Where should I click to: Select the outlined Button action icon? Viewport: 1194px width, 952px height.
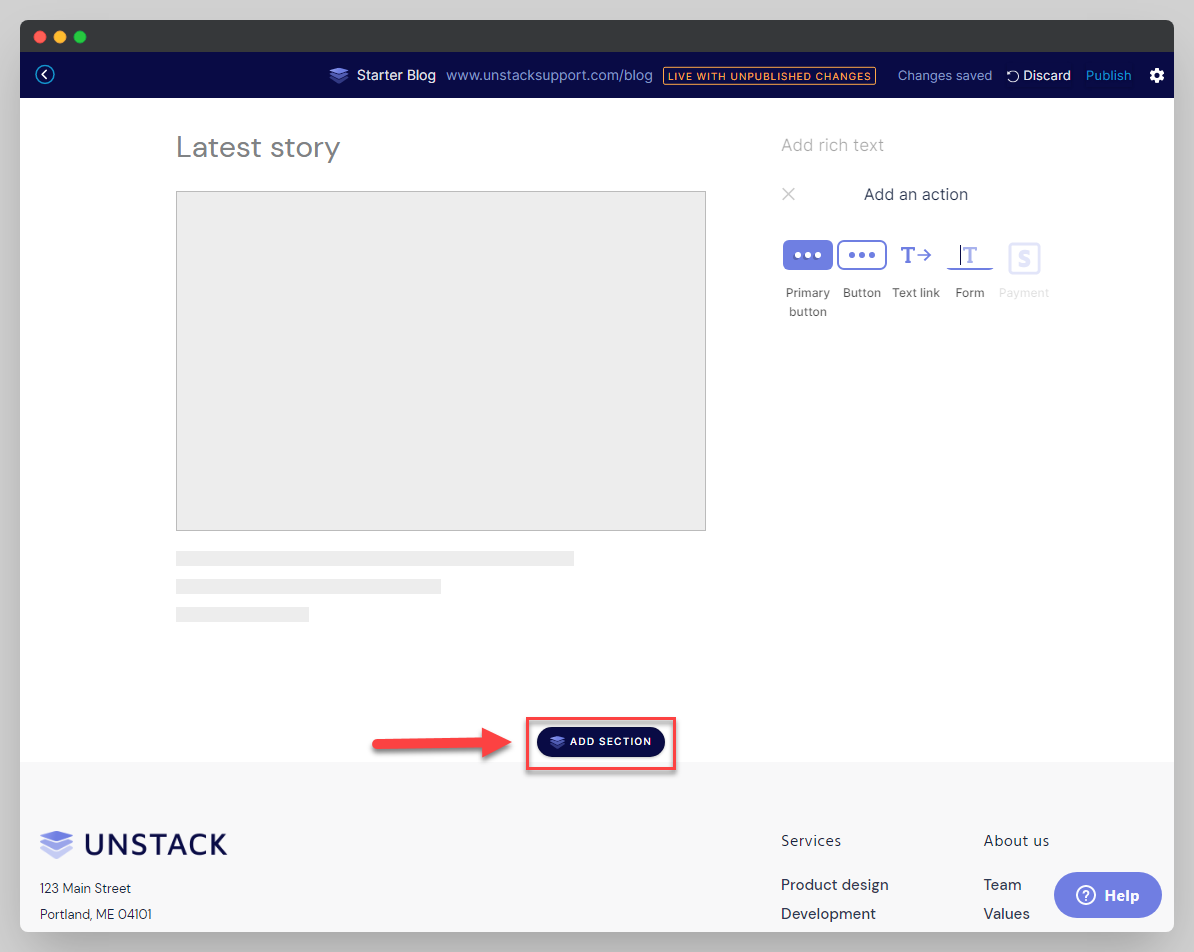(862, 255)
